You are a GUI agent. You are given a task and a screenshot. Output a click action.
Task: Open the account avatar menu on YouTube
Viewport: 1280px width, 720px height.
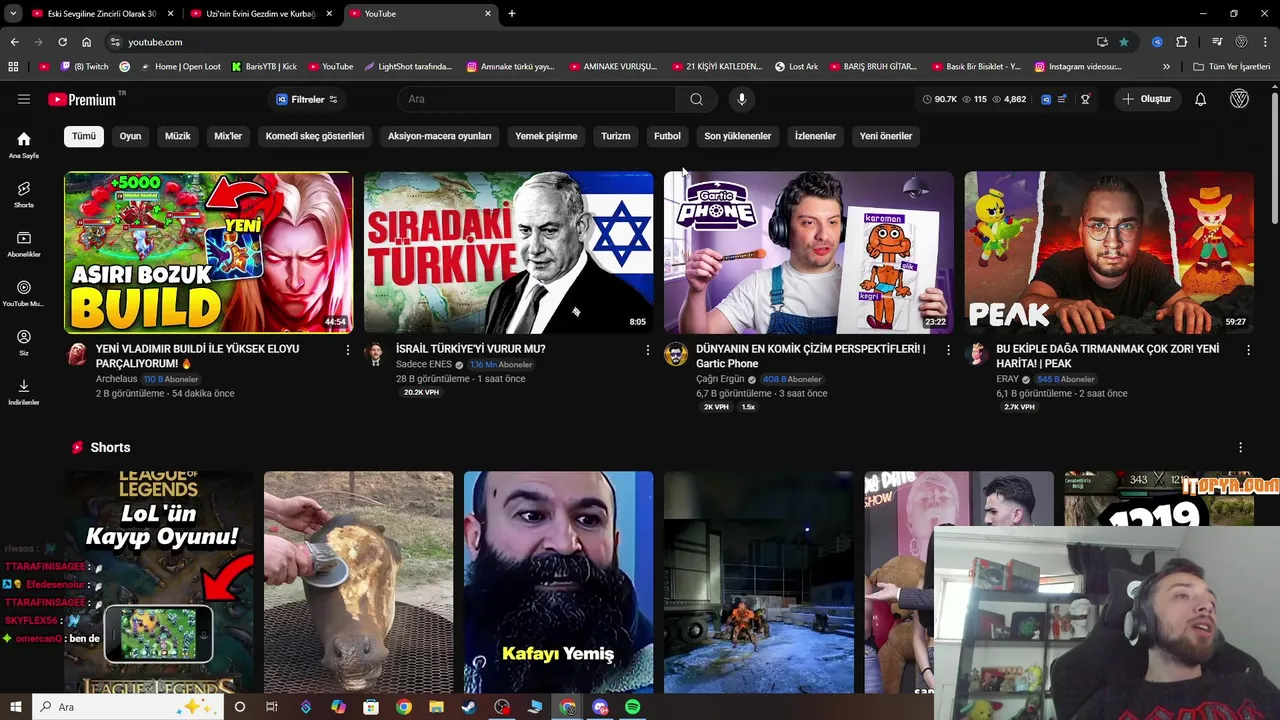1239,99
